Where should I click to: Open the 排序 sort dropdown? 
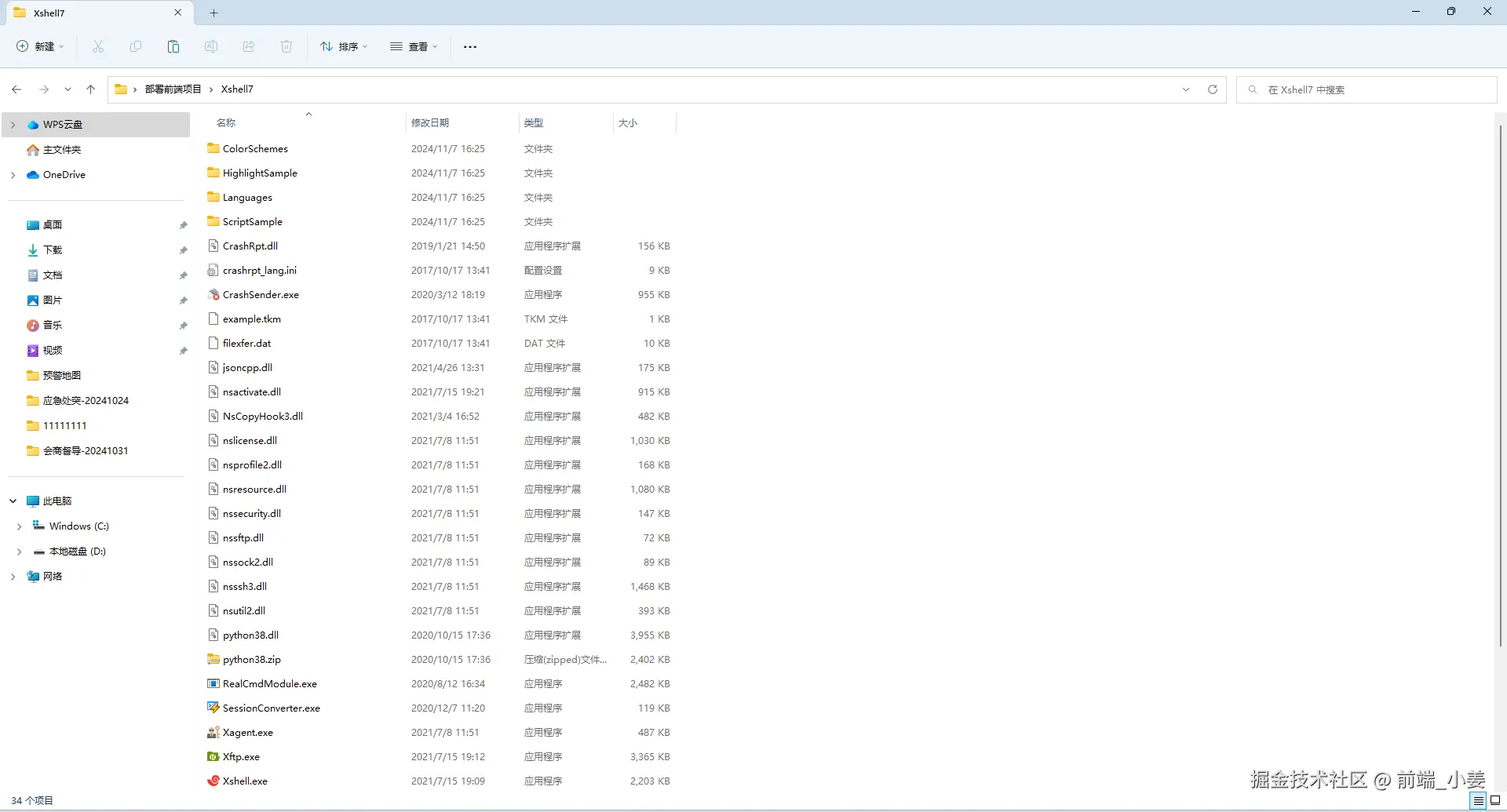coord(344,47)
